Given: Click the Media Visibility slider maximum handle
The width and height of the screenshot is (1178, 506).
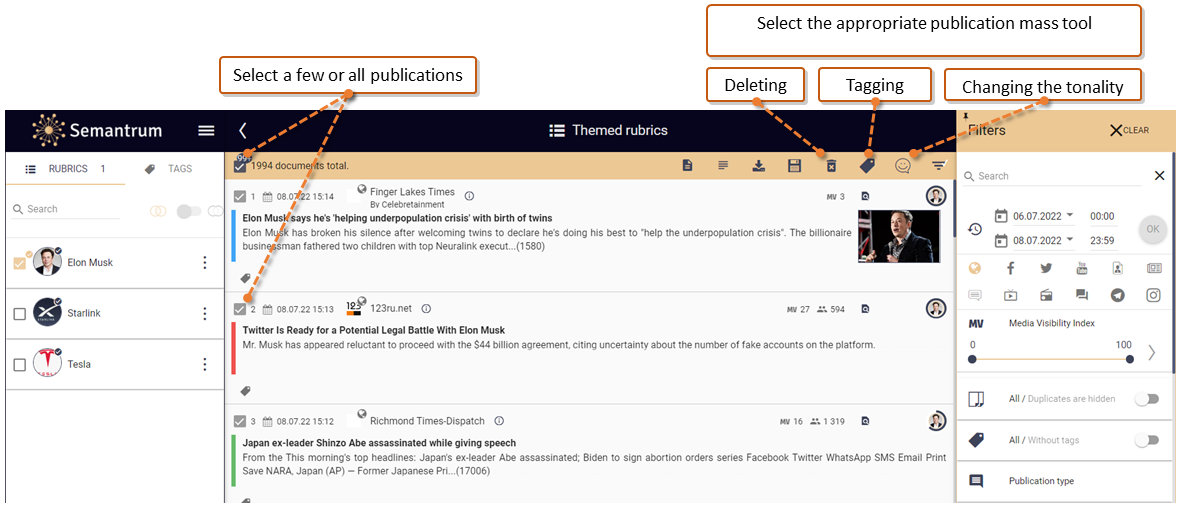Looking at the screenshot, I should coord(1130,360).
